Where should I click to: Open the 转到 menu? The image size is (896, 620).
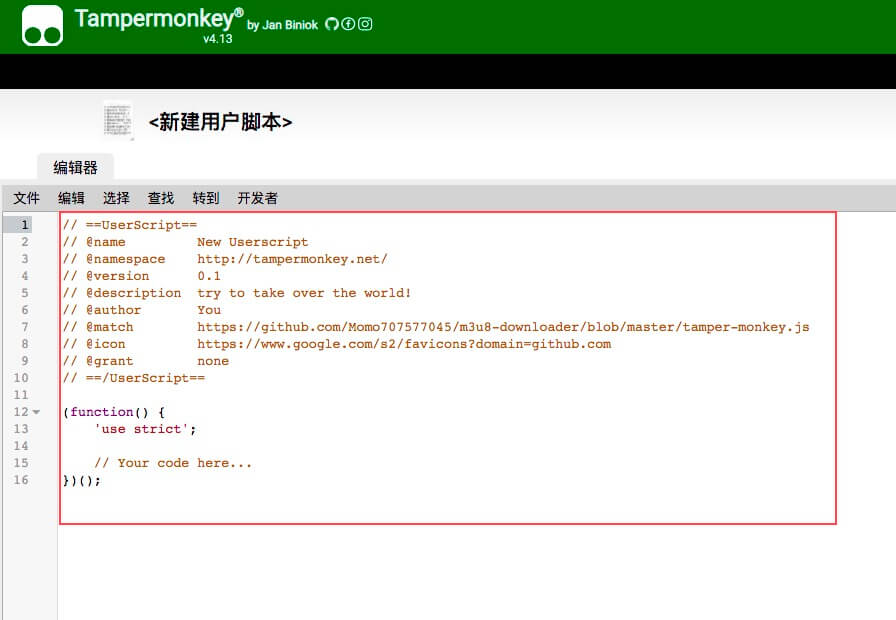coord(206,198)
